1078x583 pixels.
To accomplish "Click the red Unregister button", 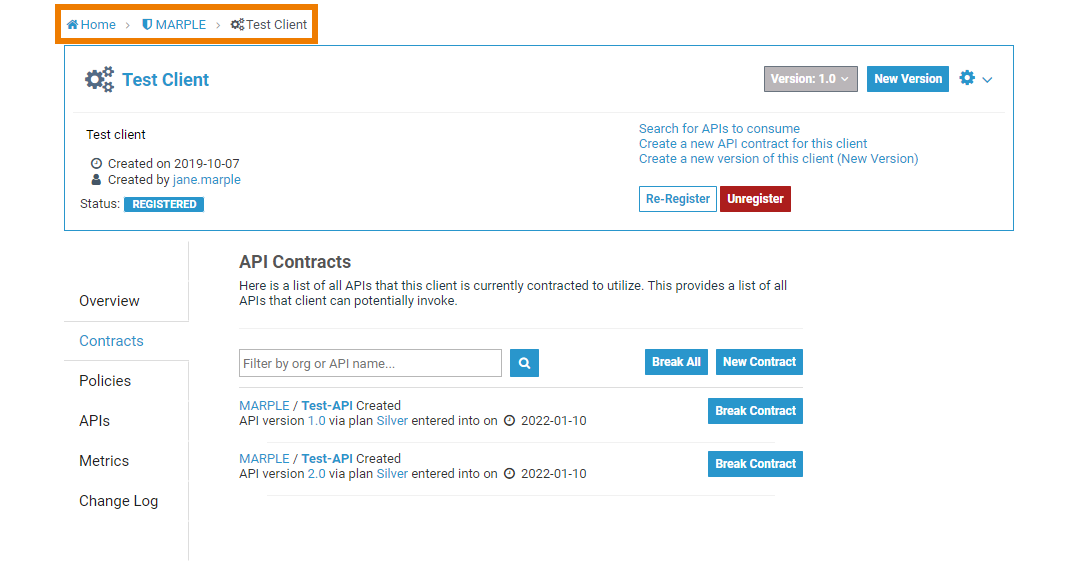I will tap(756, 199).
